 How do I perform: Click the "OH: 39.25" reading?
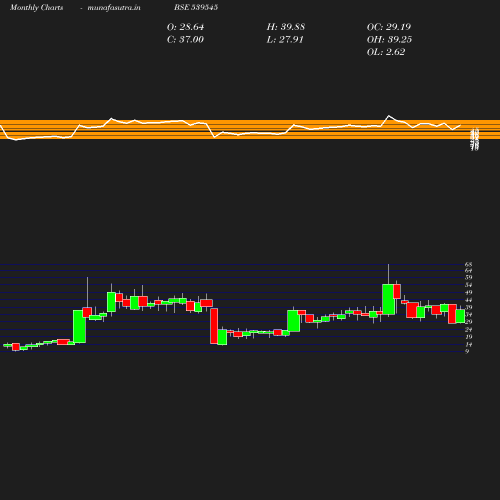coord(389,40)
